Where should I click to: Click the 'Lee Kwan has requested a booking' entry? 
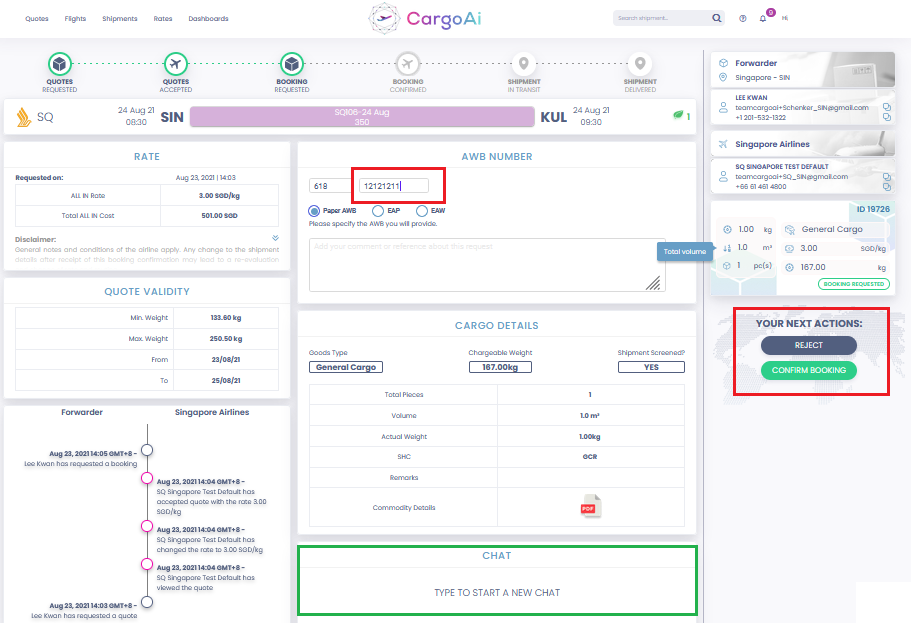[x=81, y=464]
